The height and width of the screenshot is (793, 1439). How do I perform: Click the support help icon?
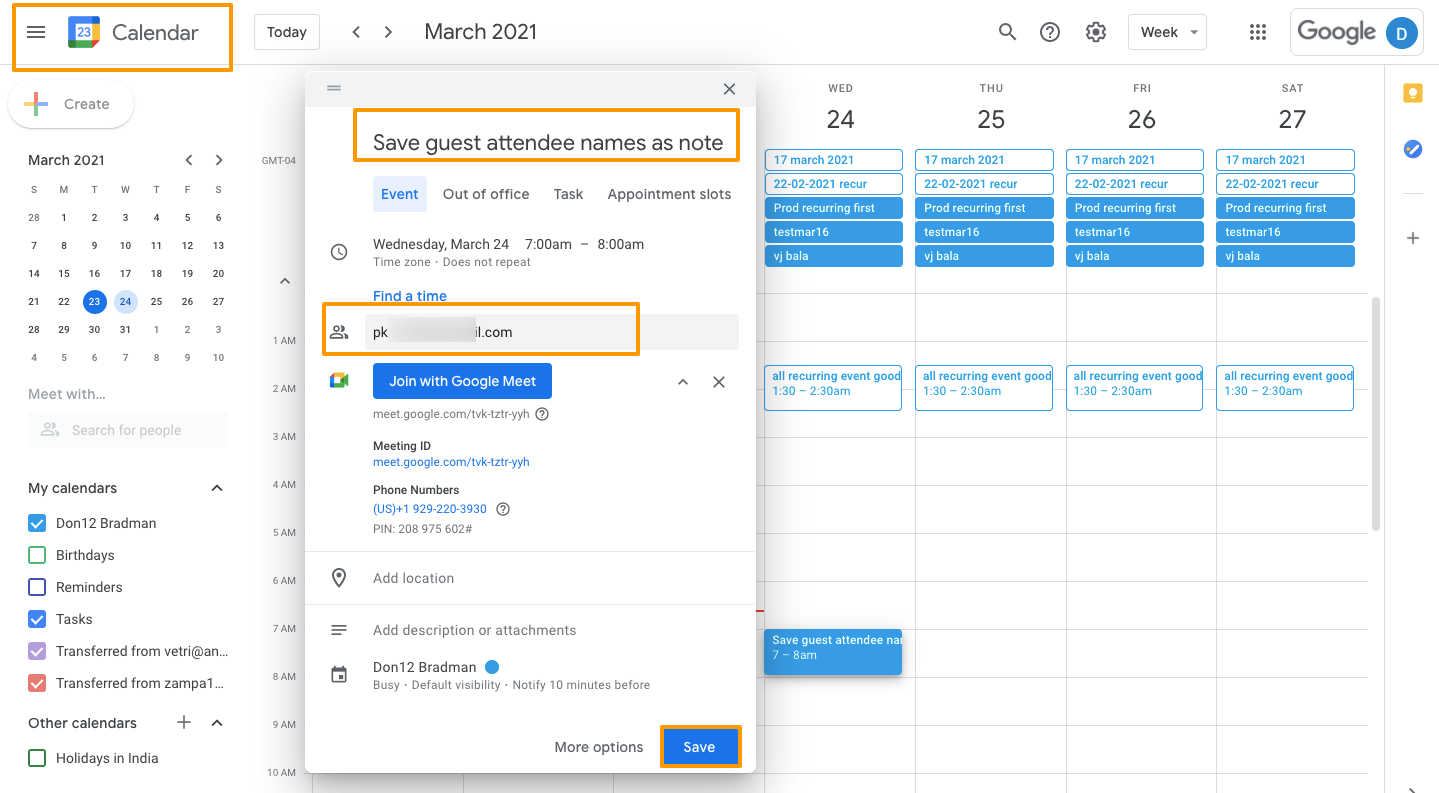click(x=1050, y=32)
